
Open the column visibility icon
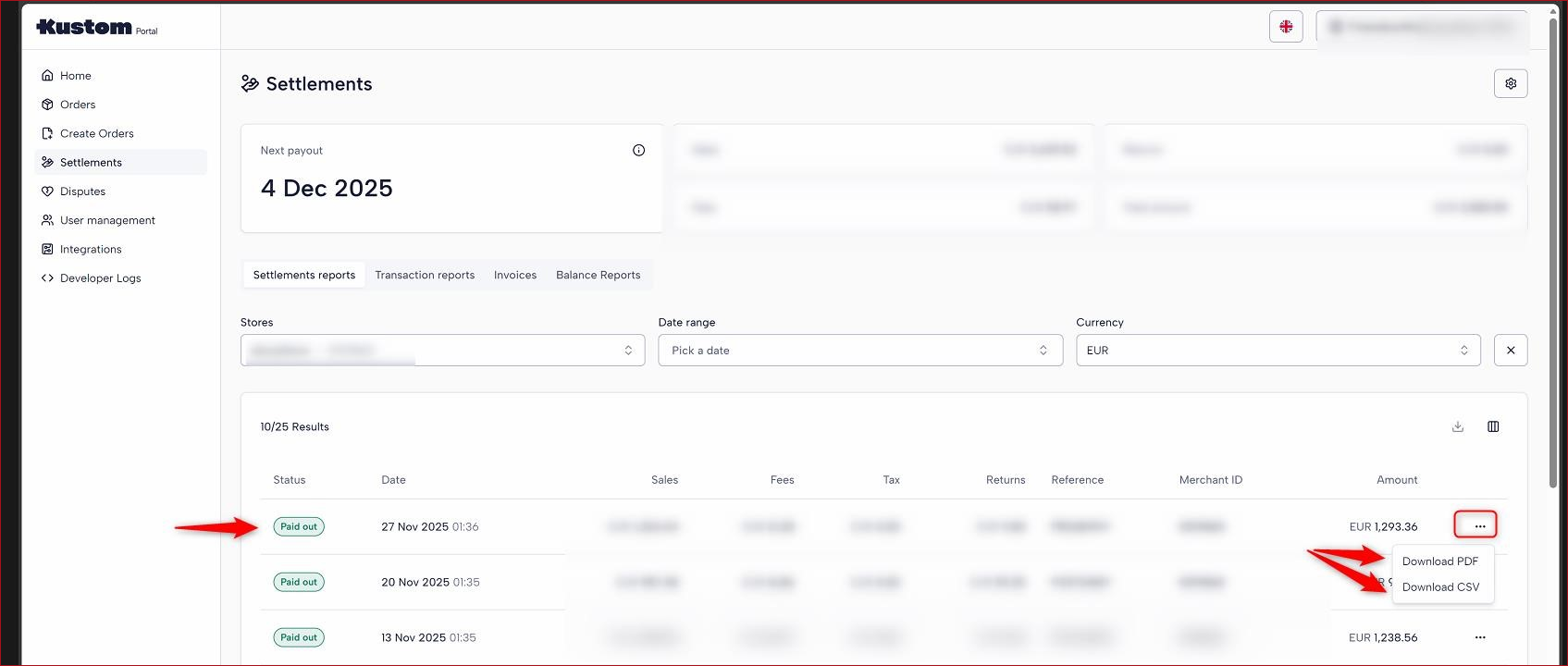(x=1492, y=426)
